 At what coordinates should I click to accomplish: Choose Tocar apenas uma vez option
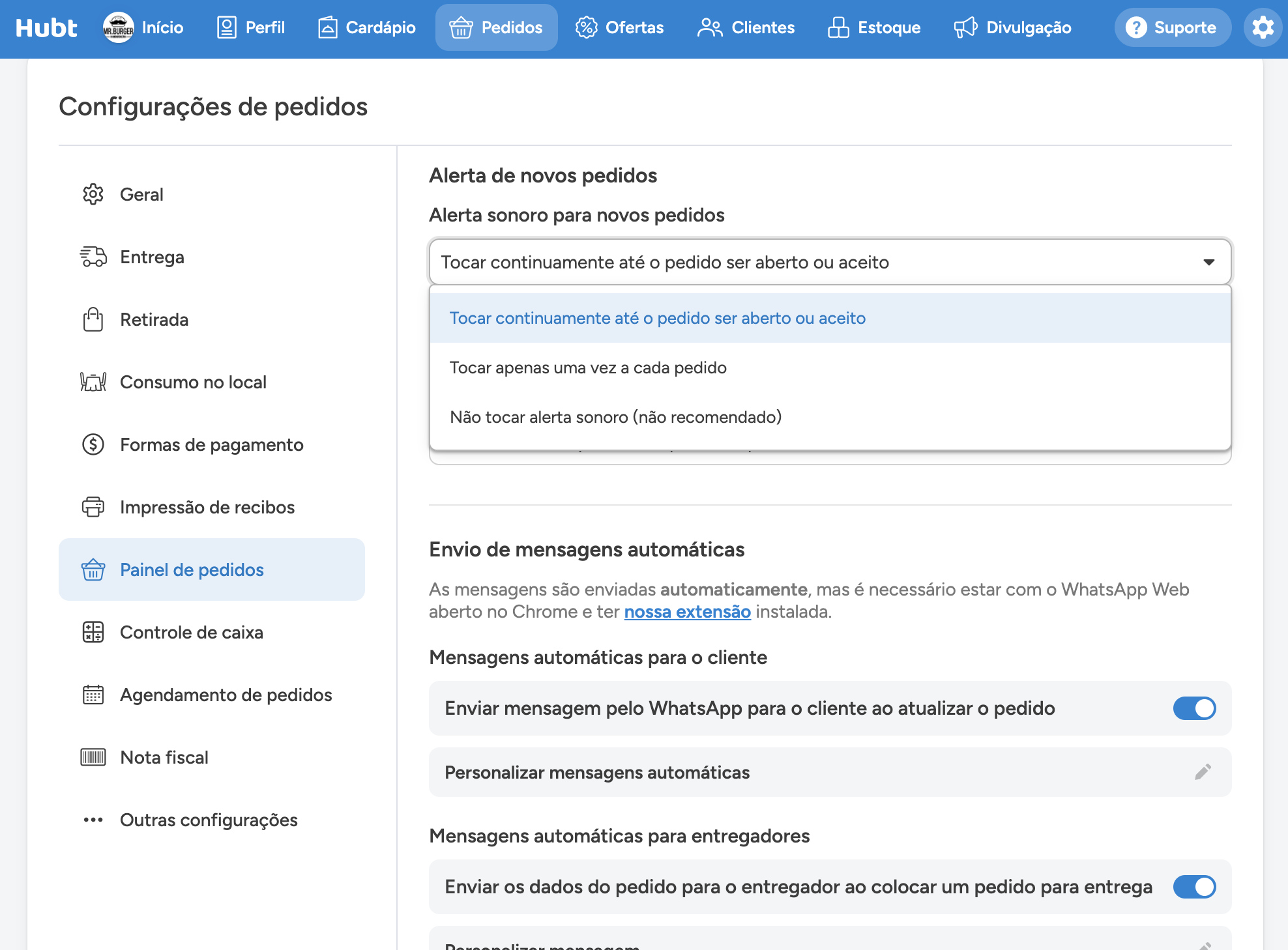point(830,367)
